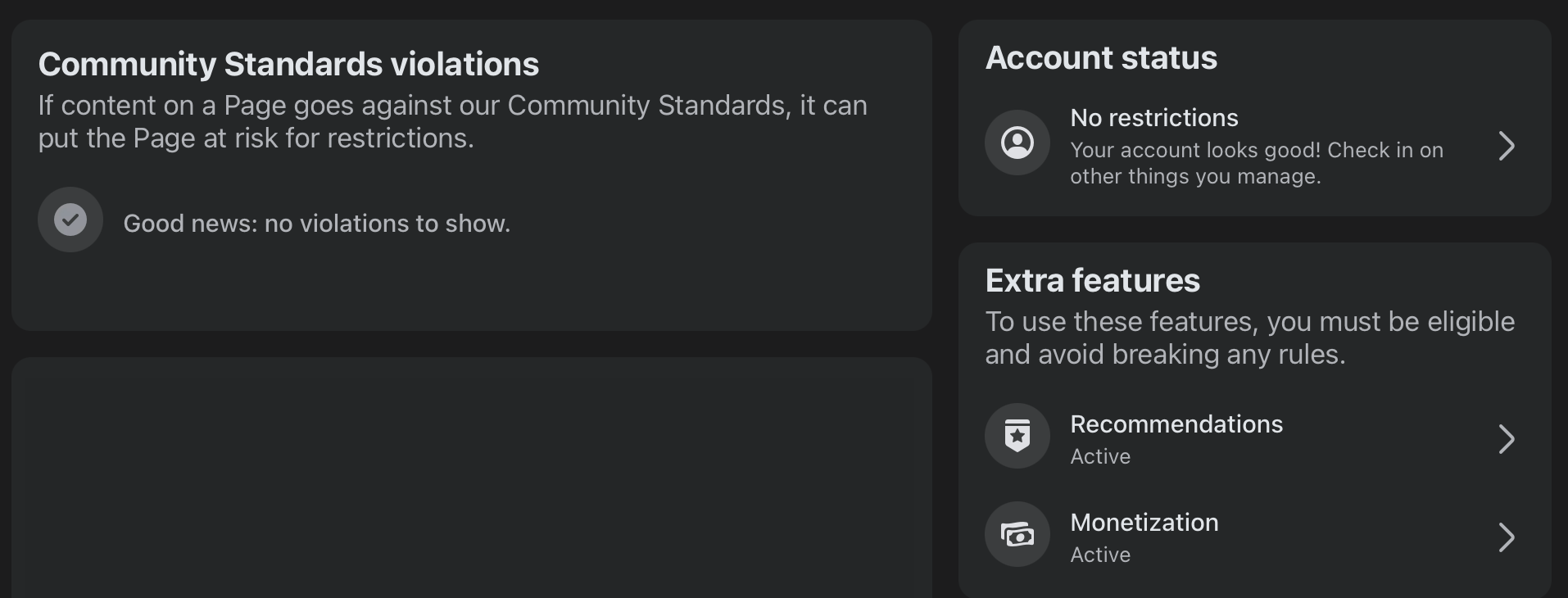Expand the Recommendations chevron arrow
Screen dimensions: 1568x598
tap(1506, 439)
